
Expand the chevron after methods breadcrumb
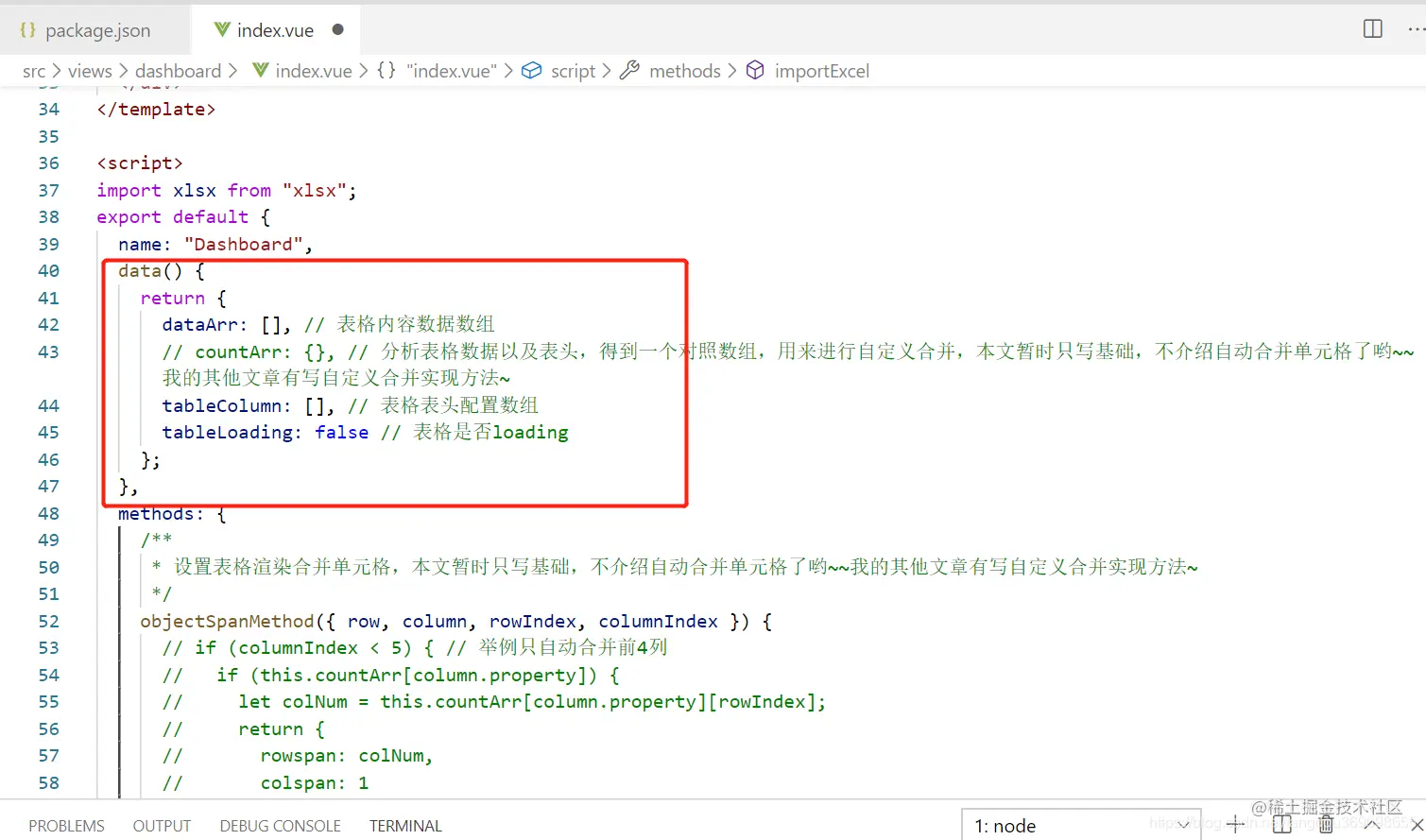point(732,71)
